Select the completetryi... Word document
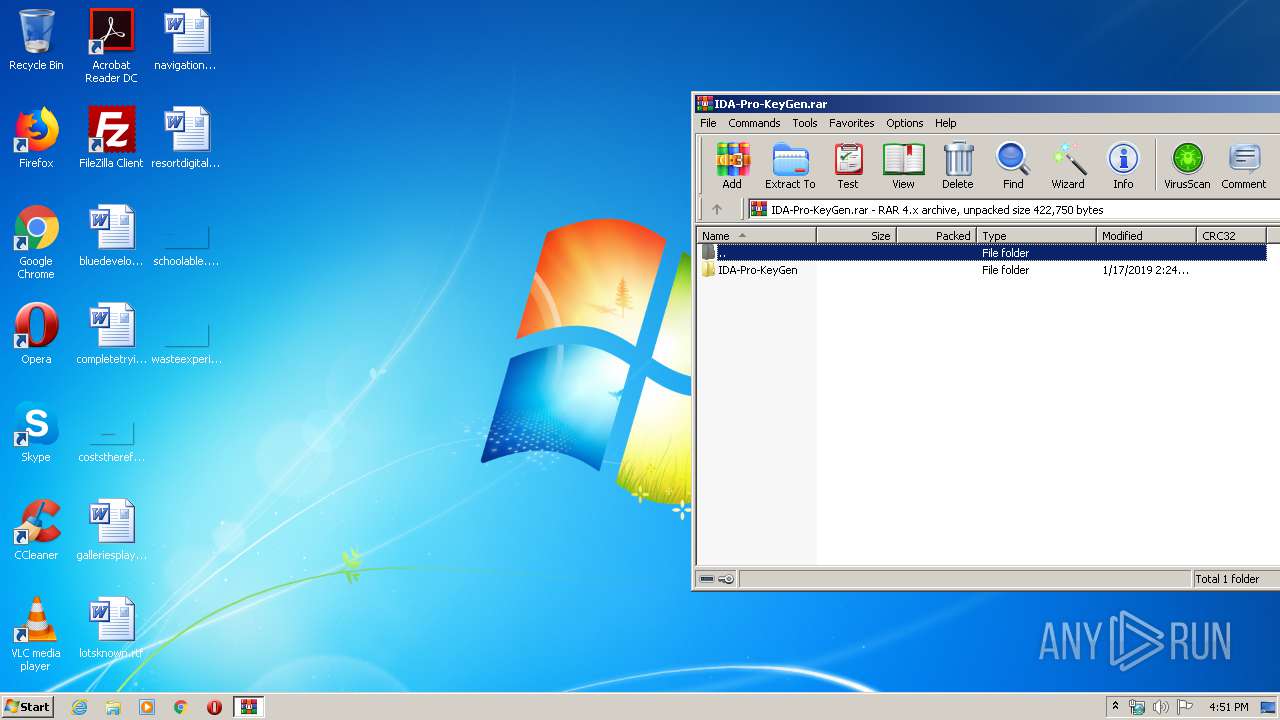Viewport: 1280px width, 720px height. [111, 334]
